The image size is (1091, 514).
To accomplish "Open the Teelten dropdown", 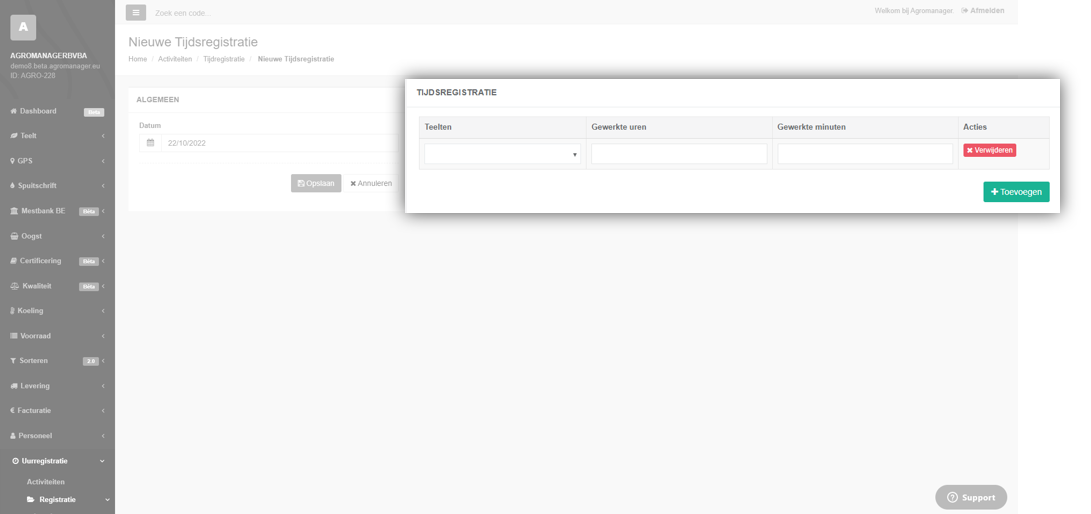I will coord(502,154).
